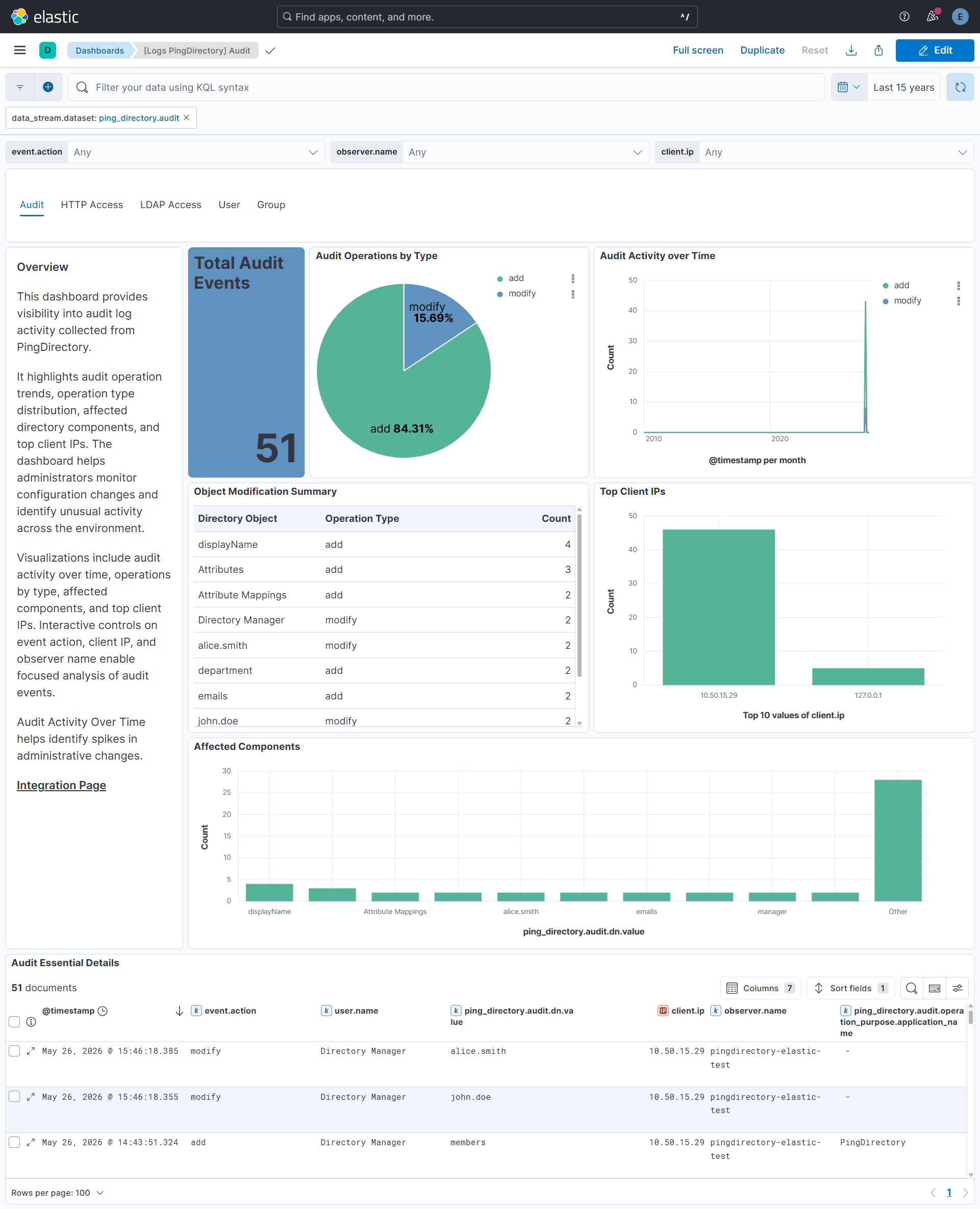
Task: Open the help menu icon
Action: [904, 16]
